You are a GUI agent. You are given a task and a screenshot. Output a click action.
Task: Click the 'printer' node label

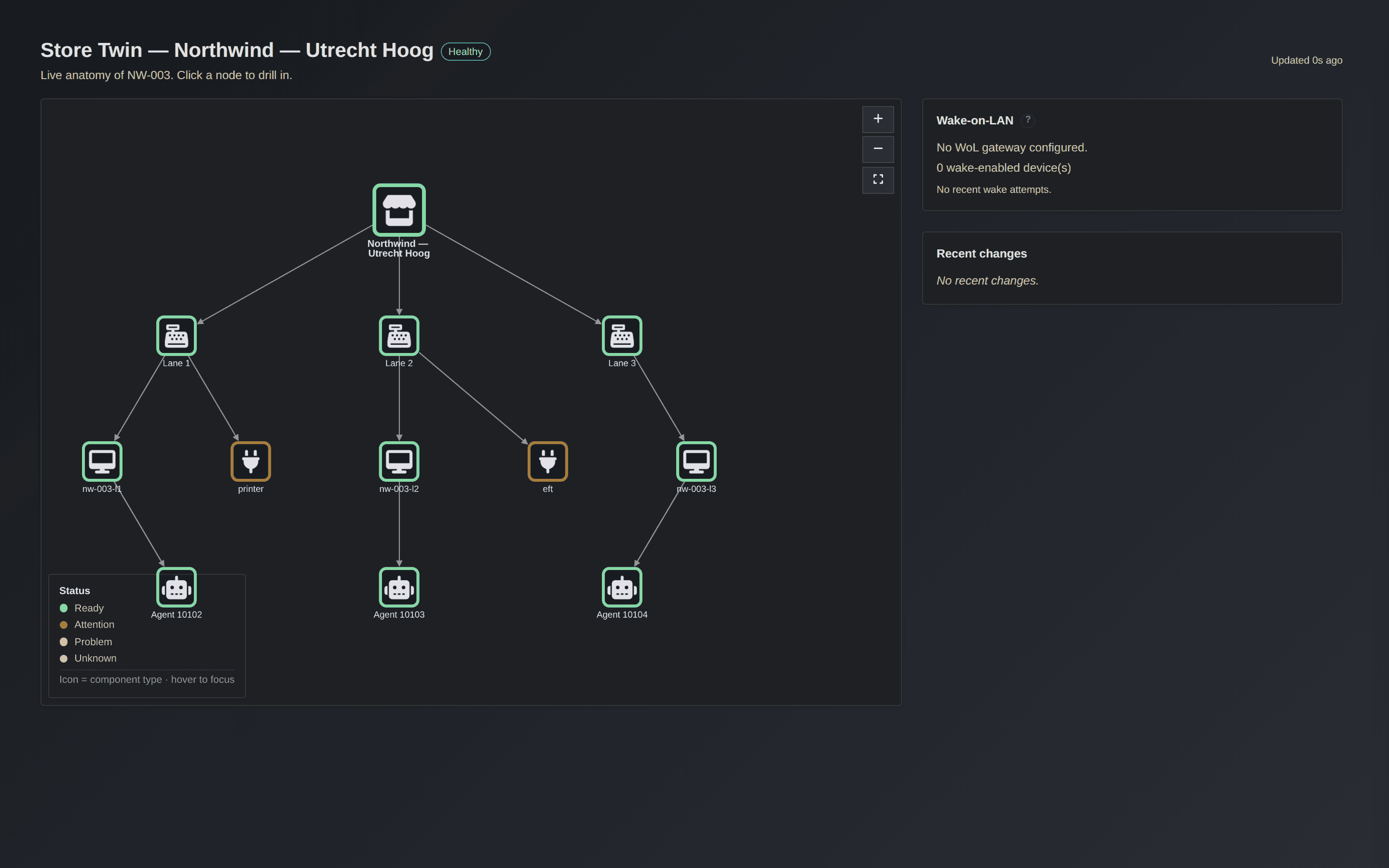pyautogui.click(x=251, y=488)
